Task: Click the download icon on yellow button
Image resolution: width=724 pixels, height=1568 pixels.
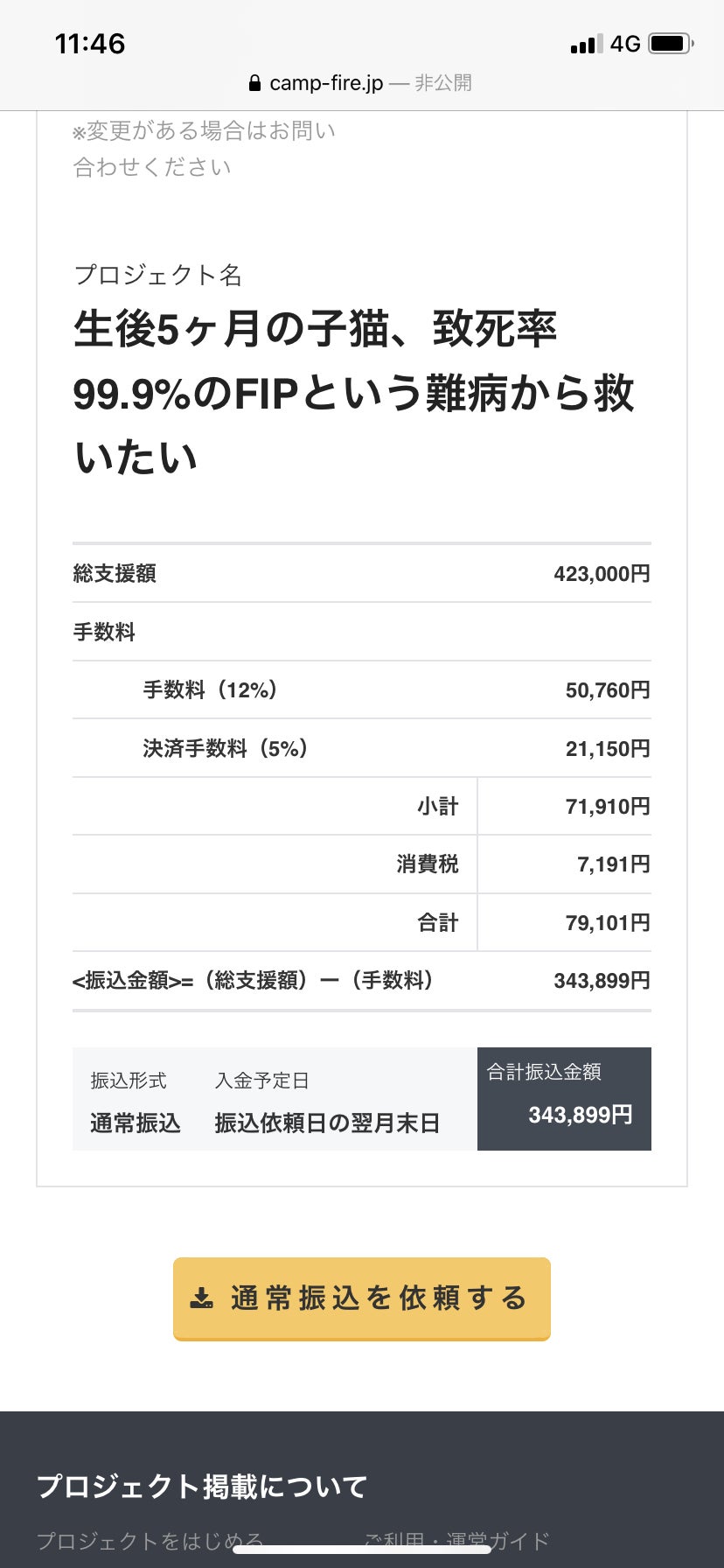Action: [202, 1298]
